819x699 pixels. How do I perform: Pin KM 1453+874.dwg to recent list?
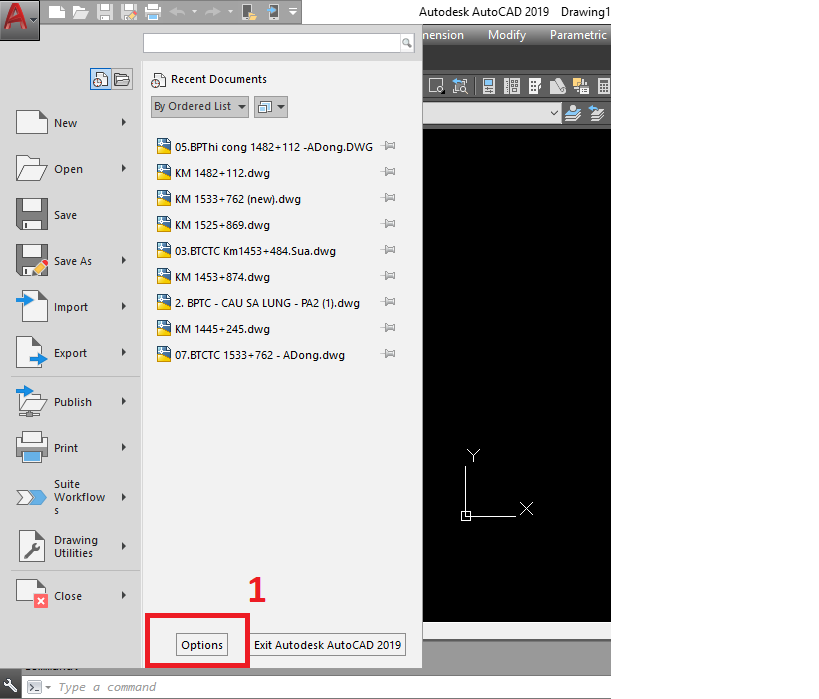tap(389, 275)
